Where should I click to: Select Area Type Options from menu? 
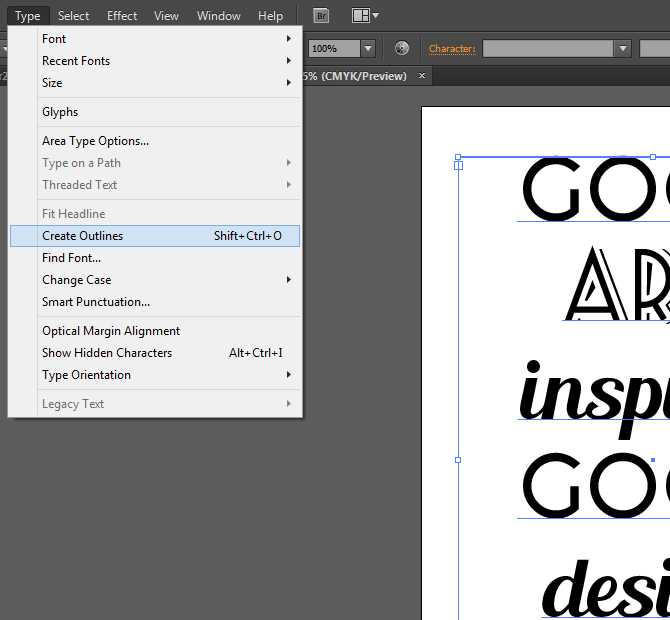(95, 141)
